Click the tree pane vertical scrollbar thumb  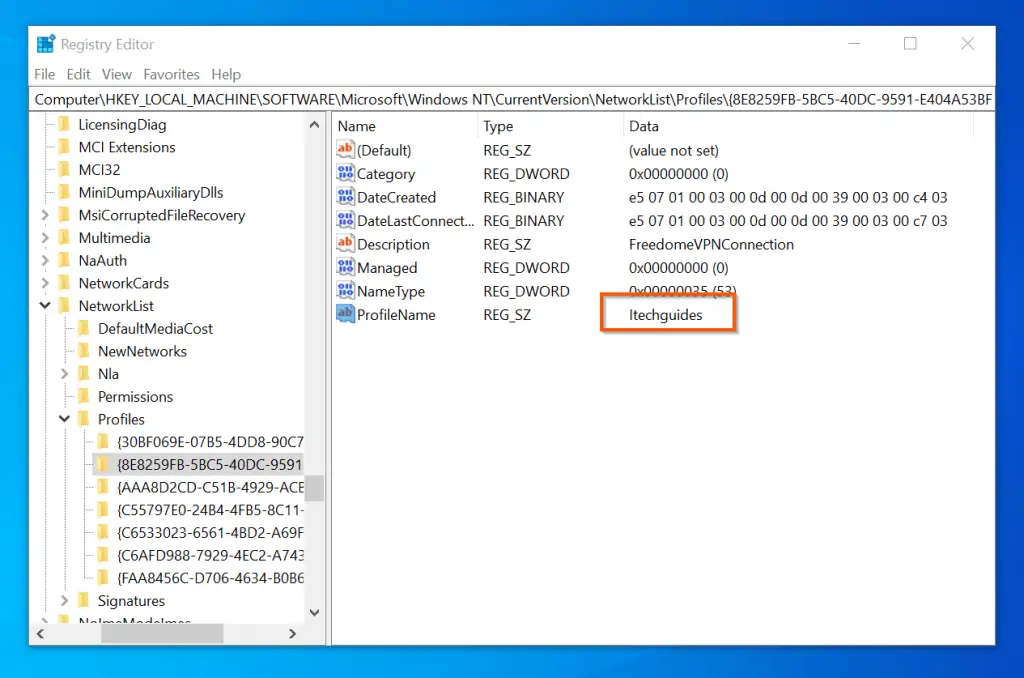pyautogui.click(x=314, y=488)
